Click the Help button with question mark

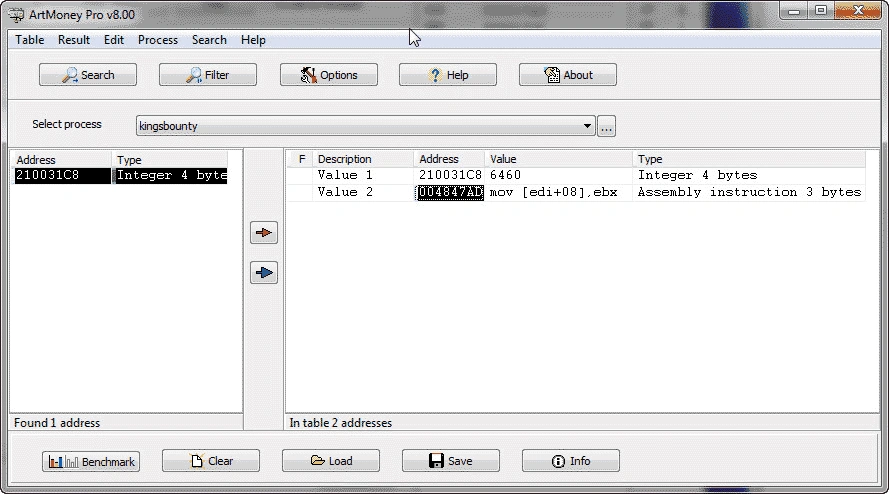tap(448, 75)
